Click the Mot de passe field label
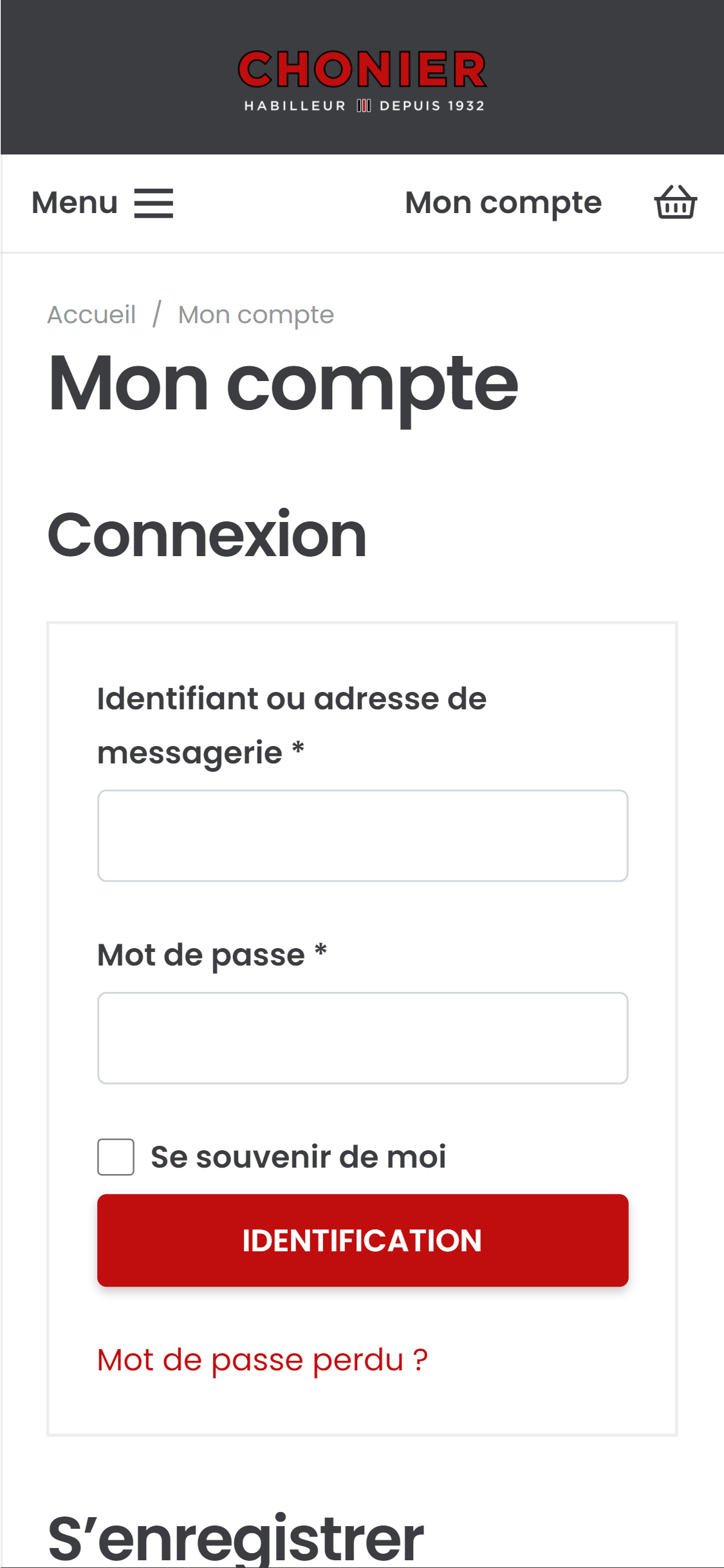 click(x=212, y=955)
